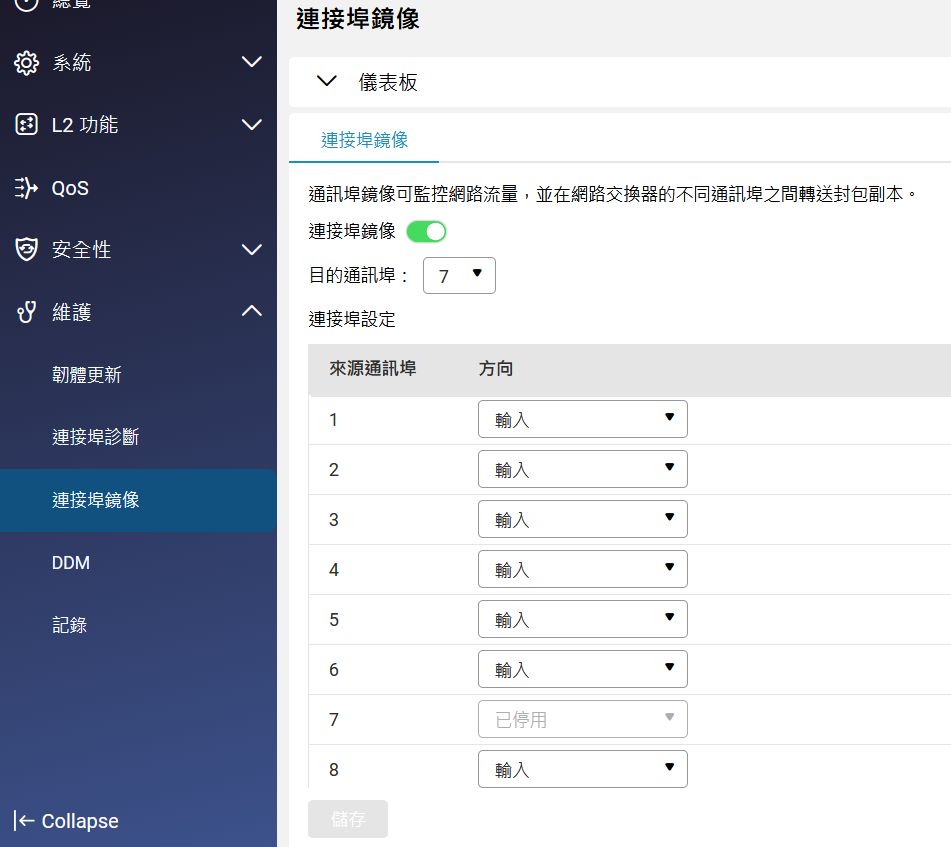Select 連接埠鏡像 in the sidebar
The height and width of the screenshot is (847, 951).
138,500
